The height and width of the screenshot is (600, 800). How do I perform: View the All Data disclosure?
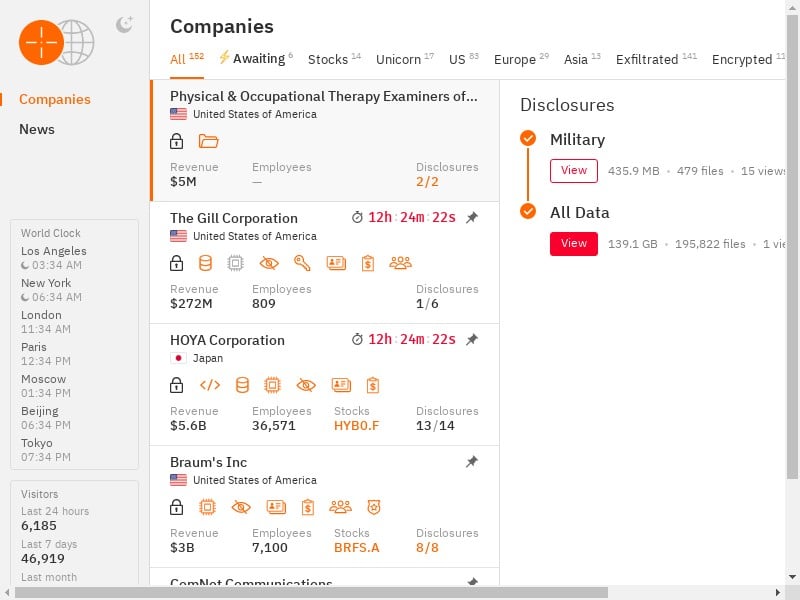[x=574, y=243]
